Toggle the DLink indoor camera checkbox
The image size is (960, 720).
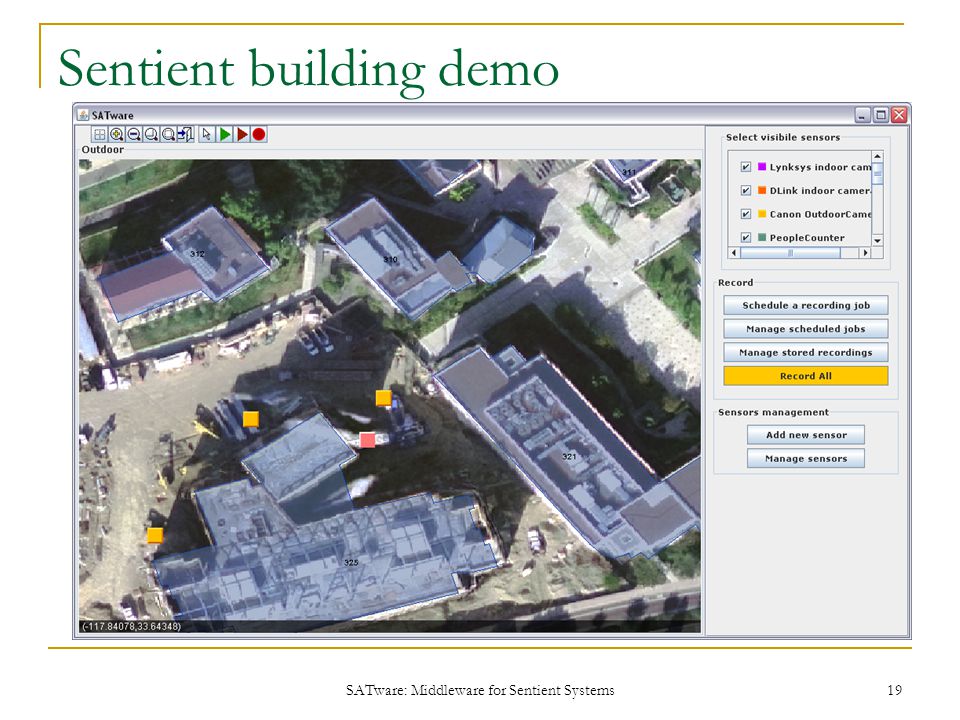[746, 190]
